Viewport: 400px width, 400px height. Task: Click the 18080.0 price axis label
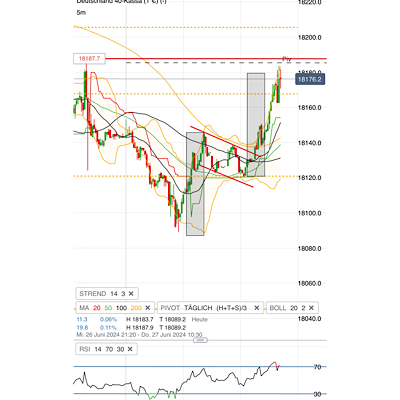tap(309, 248)
